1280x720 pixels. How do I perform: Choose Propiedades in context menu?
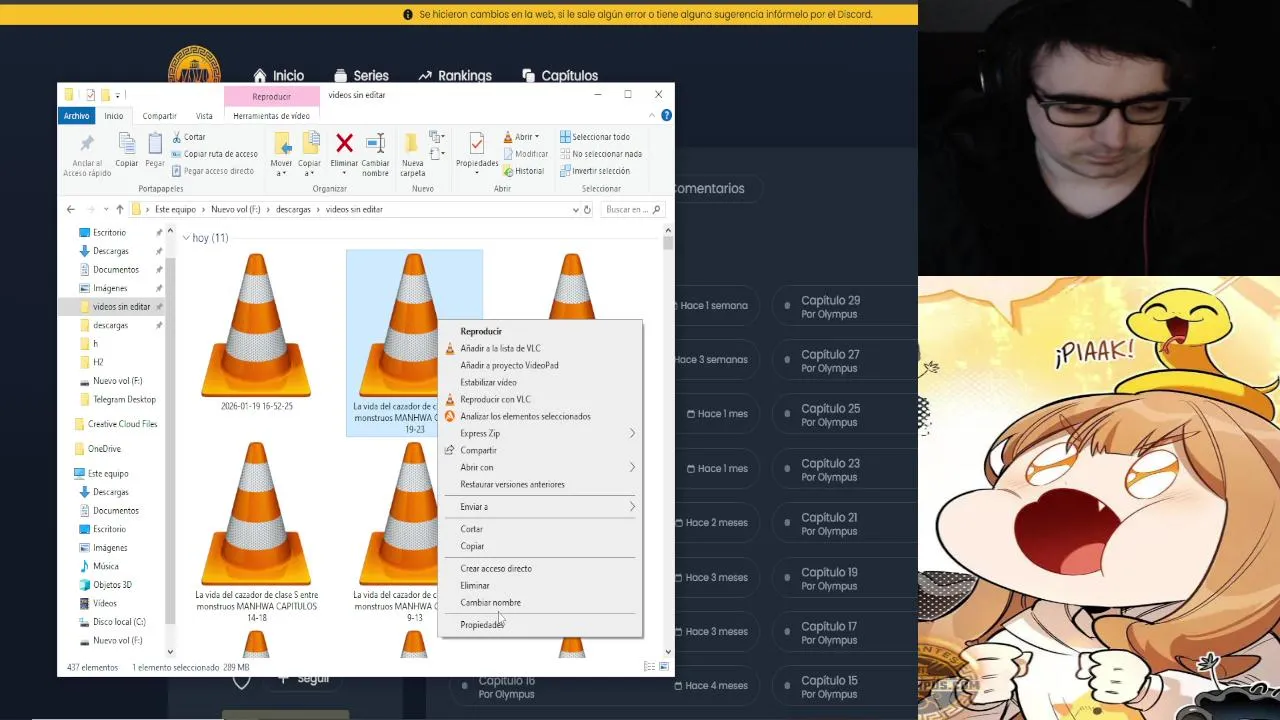coord(482,625)
